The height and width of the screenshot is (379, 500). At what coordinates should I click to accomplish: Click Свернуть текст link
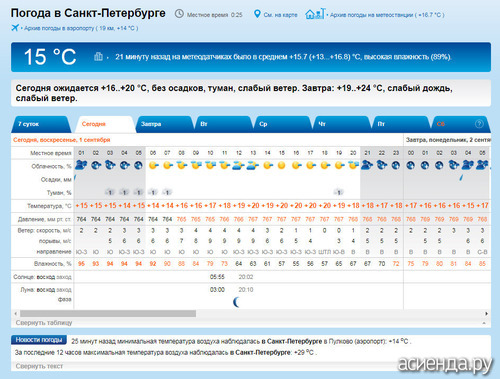39,366
